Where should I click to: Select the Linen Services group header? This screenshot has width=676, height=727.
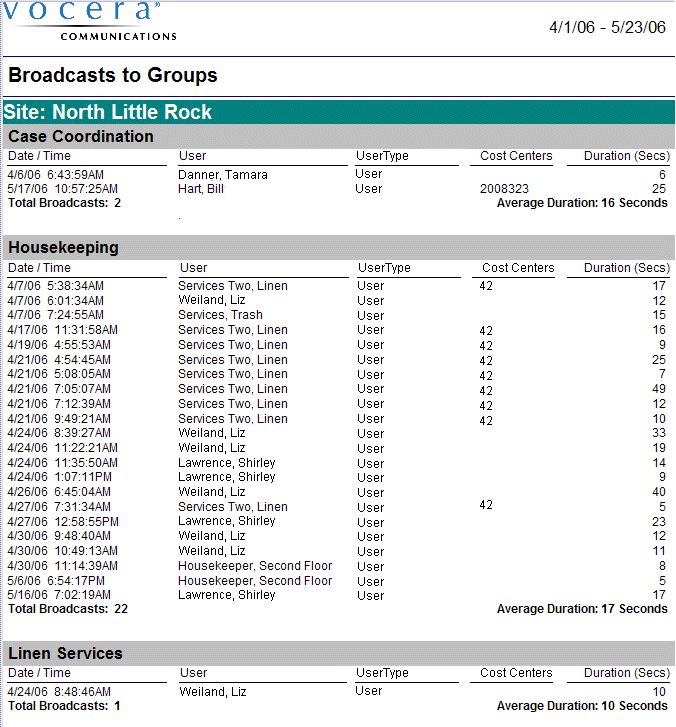pyautogui.click(x=65, y=653)
